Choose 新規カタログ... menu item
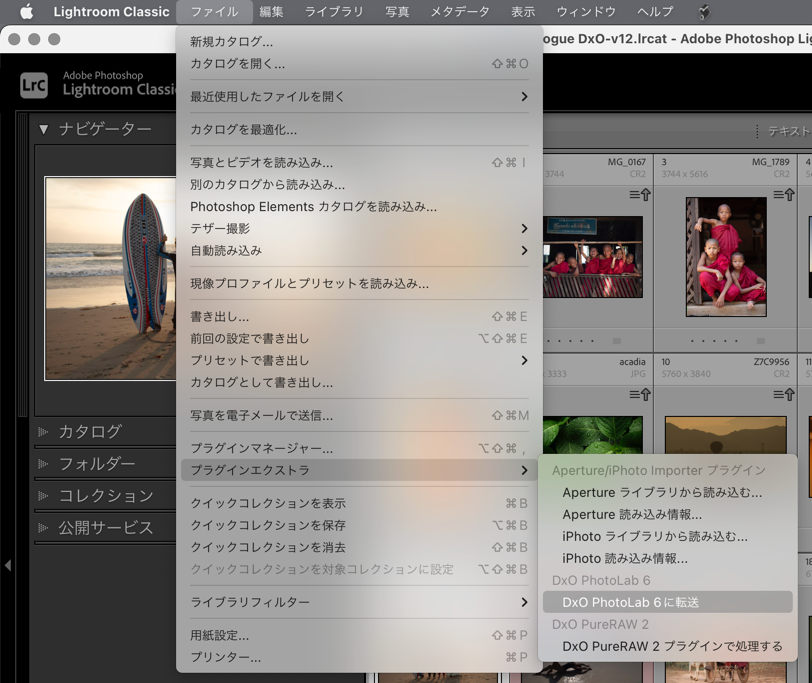 point(359,41)
